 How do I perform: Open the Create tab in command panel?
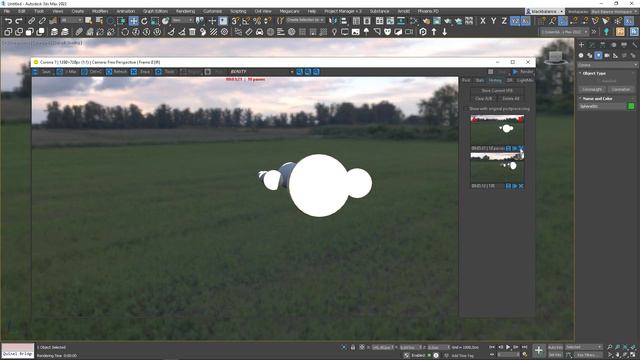tap(581, 44)
